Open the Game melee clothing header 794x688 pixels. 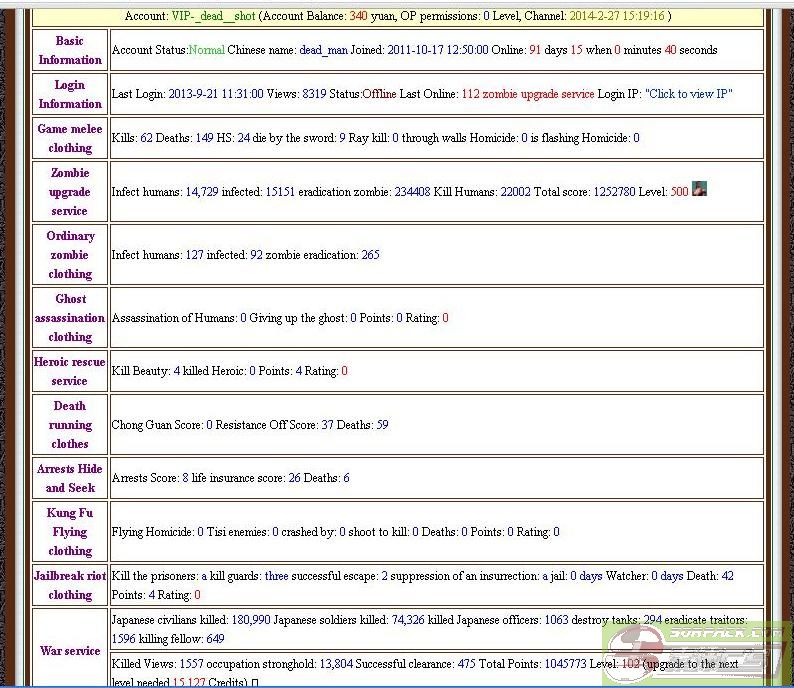pyautogui.click(x=70, y=138)
